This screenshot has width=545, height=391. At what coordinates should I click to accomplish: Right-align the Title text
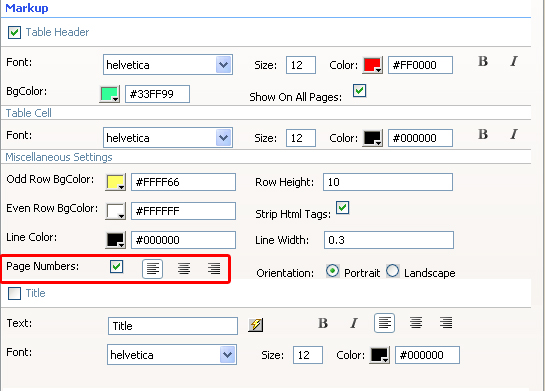tap(446, 323)
